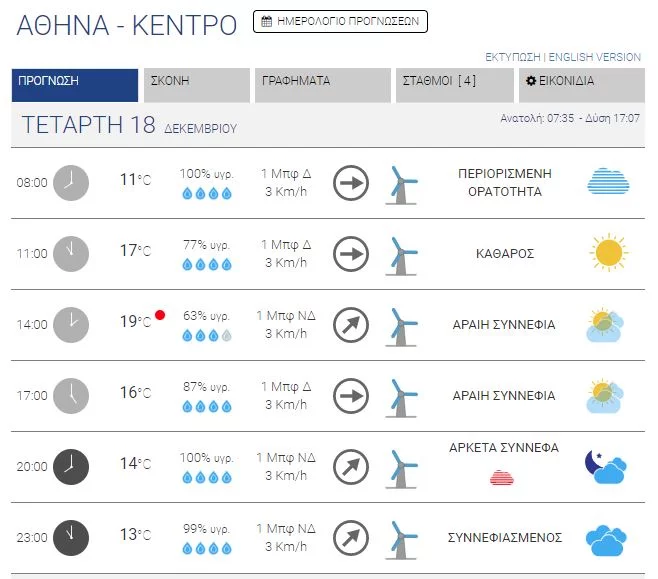Click the red dot beside 19°C
The width and height of the screenshot is (658, 579).
pos(160,315)
